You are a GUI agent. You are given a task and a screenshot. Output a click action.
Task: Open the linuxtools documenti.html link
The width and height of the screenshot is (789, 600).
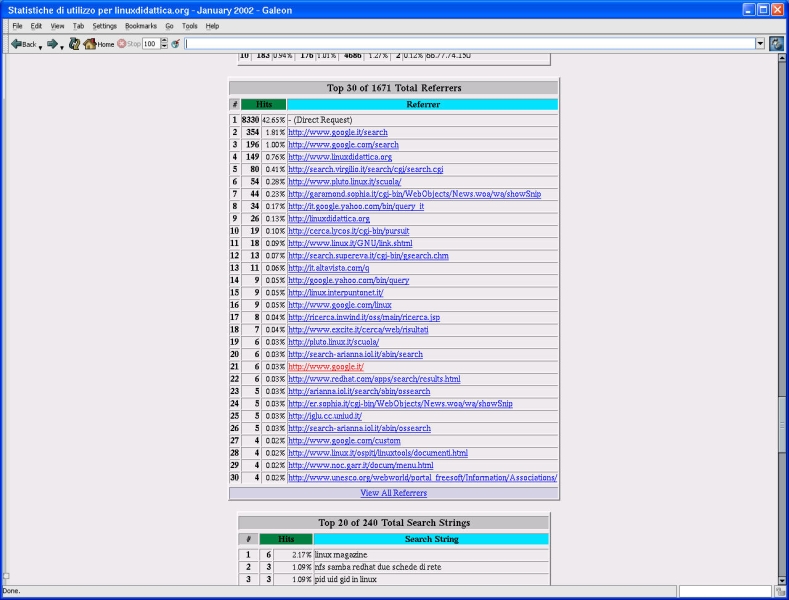tap(378, 453)
